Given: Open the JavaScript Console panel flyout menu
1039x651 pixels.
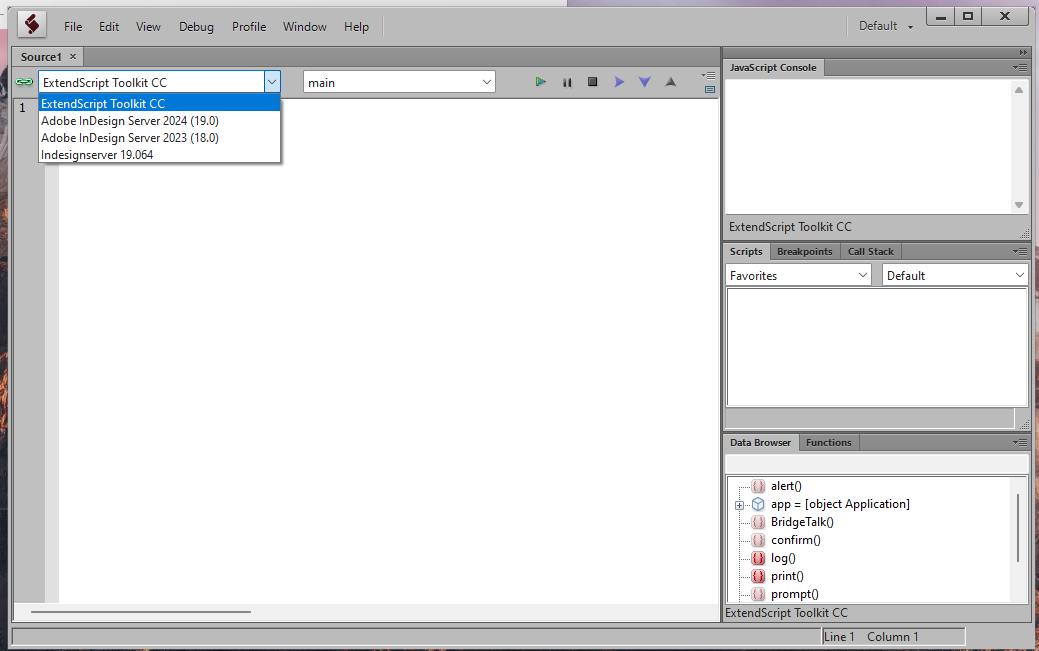Looking at the screenshot, I should coord(1020,68).
